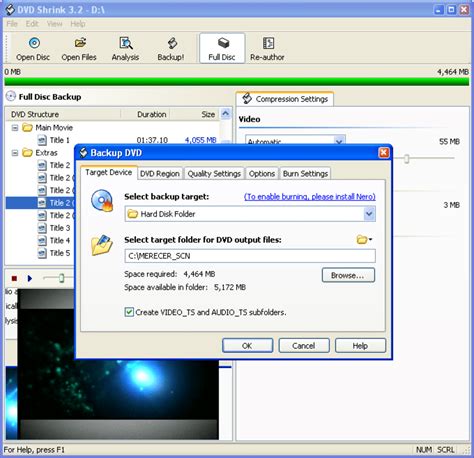The width and height of the screenshot is (474, 458).
Task: Run the Analysis tool
Action: 125,49
